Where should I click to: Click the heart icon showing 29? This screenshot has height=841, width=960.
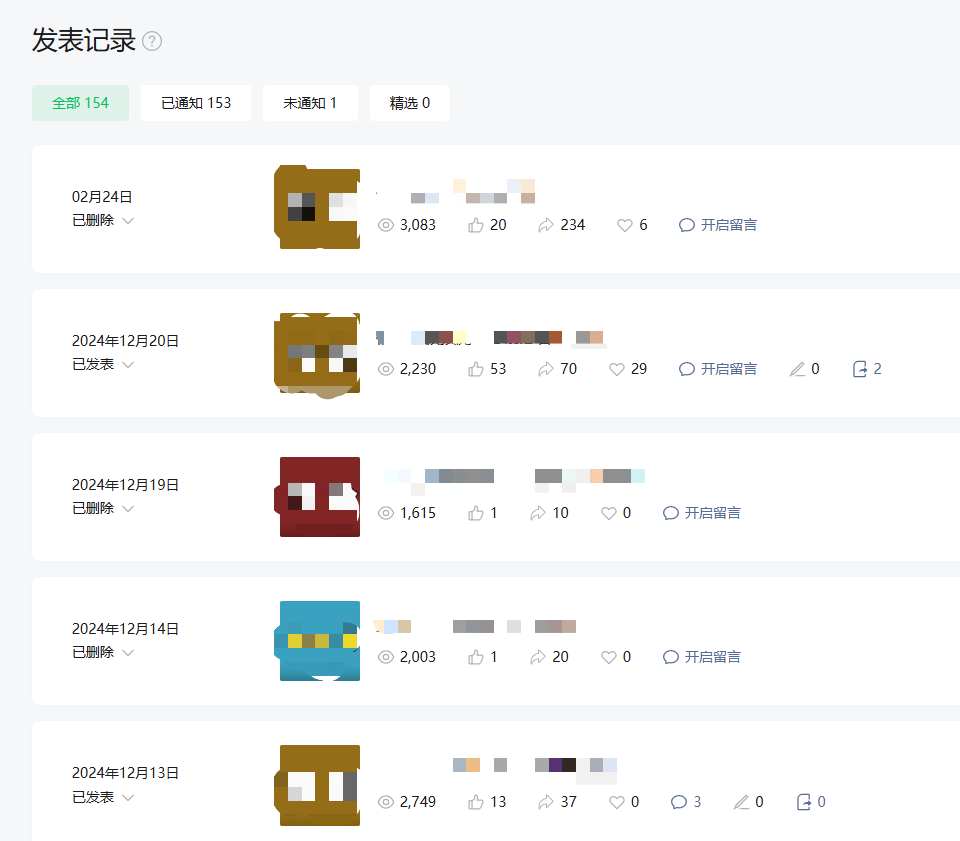pos(617,369)
